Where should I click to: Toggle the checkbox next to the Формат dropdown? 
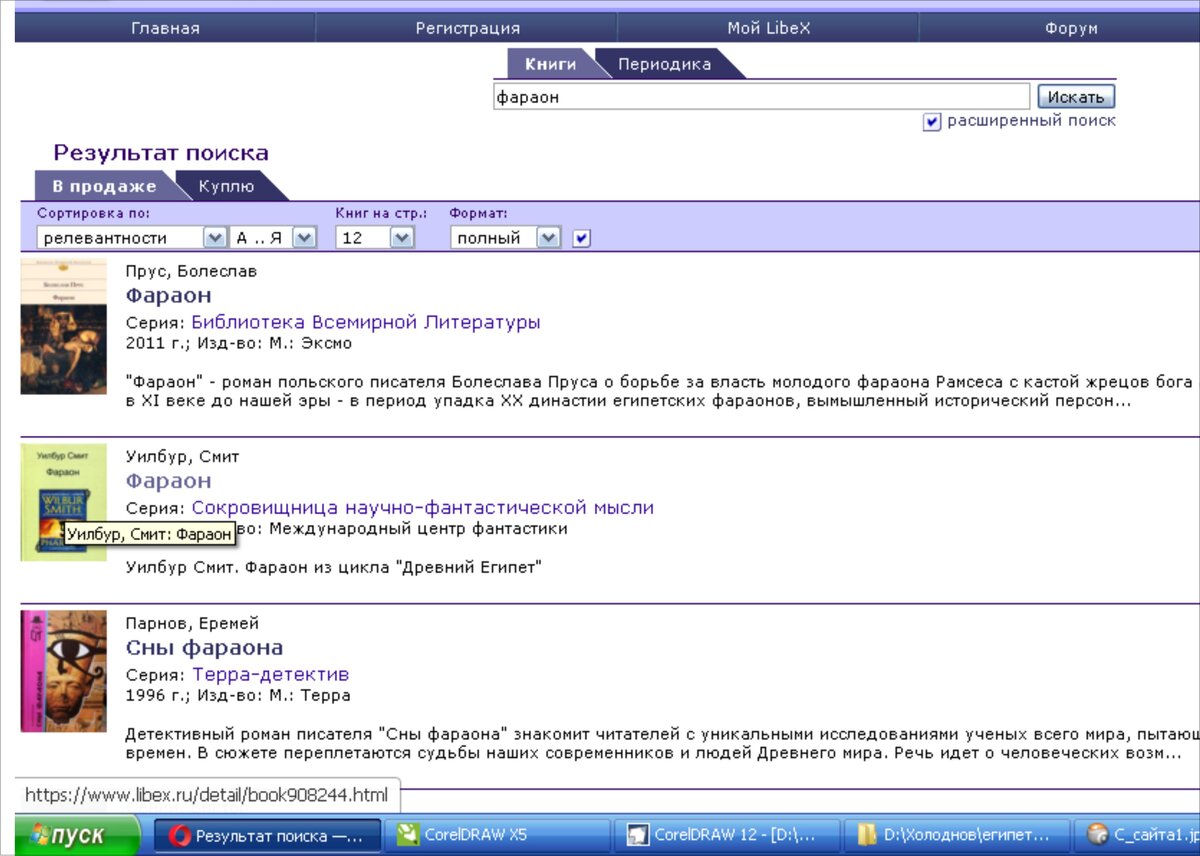pyautogui.click(x=582, y=238)
